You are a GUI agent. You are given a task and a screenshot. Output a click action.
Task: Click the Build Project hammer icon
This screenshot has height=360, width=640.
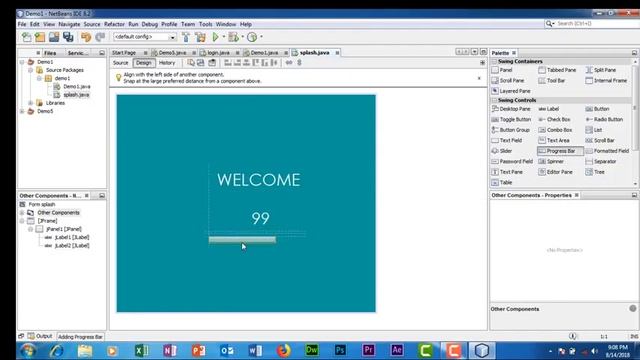coord(186,37)
